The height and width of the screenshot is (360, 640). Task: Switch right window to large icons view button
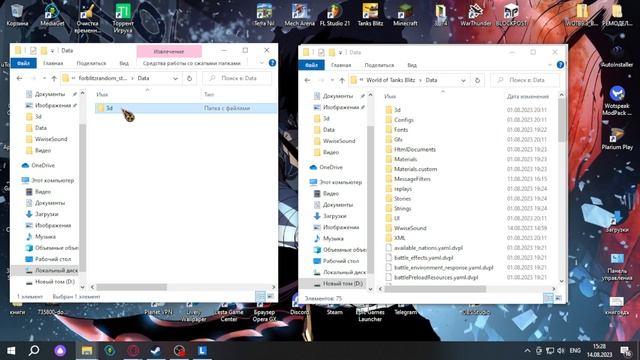558,298
